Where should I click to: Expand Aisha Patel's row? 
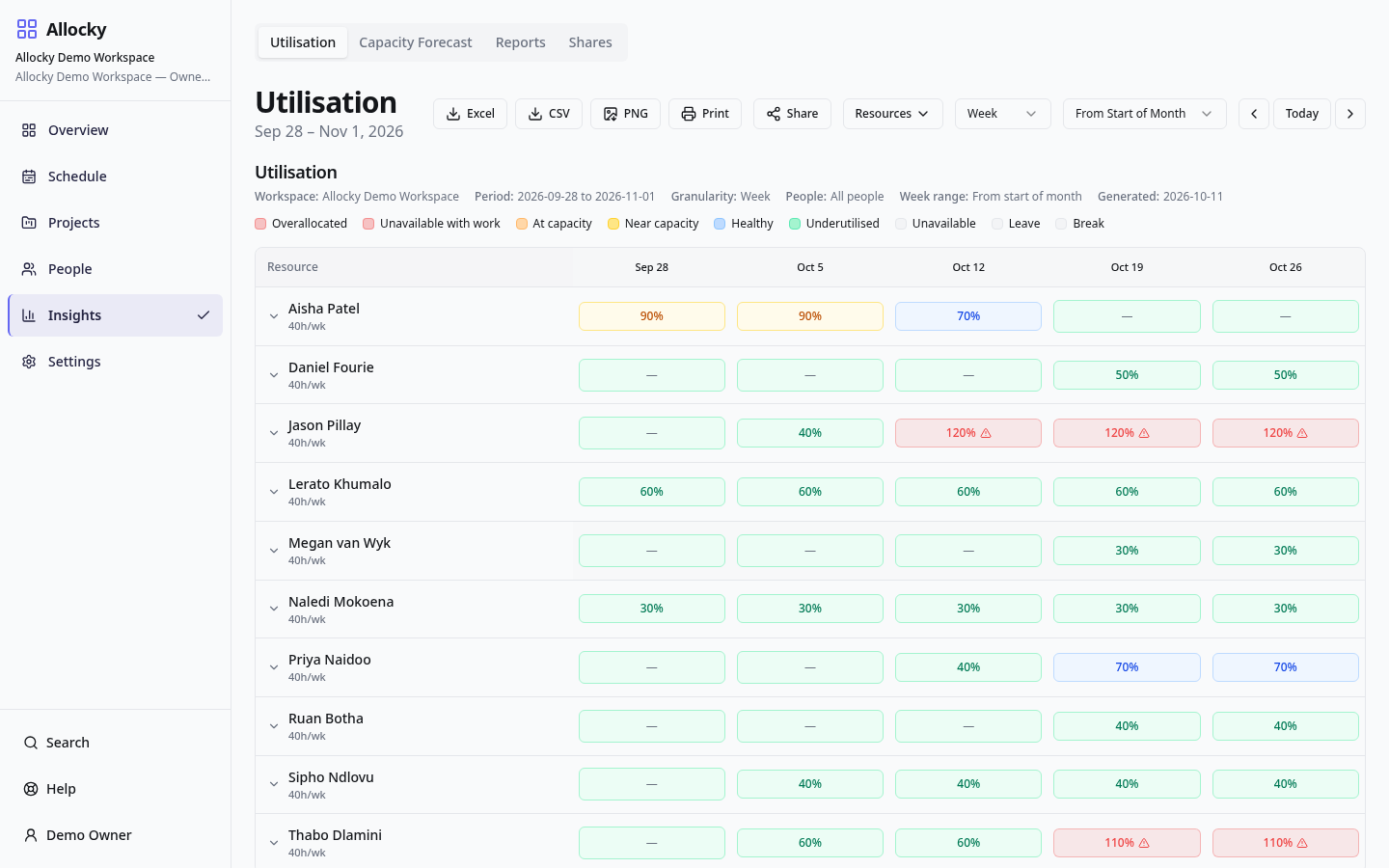pos(274,316)
